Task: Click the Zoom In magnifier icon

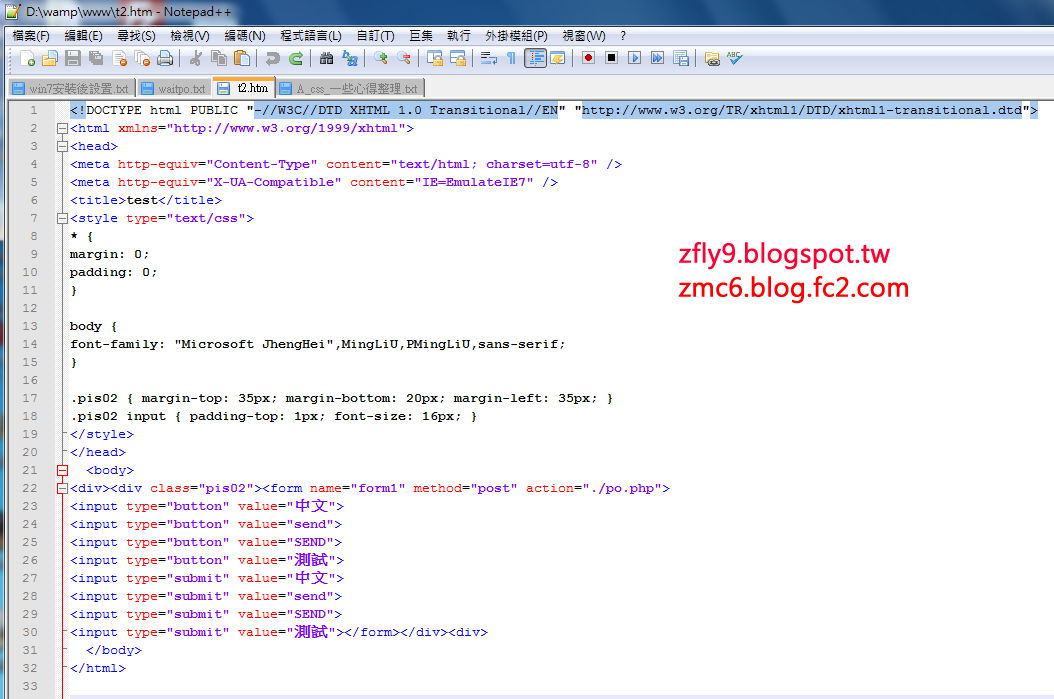Action: pos(380,58)
